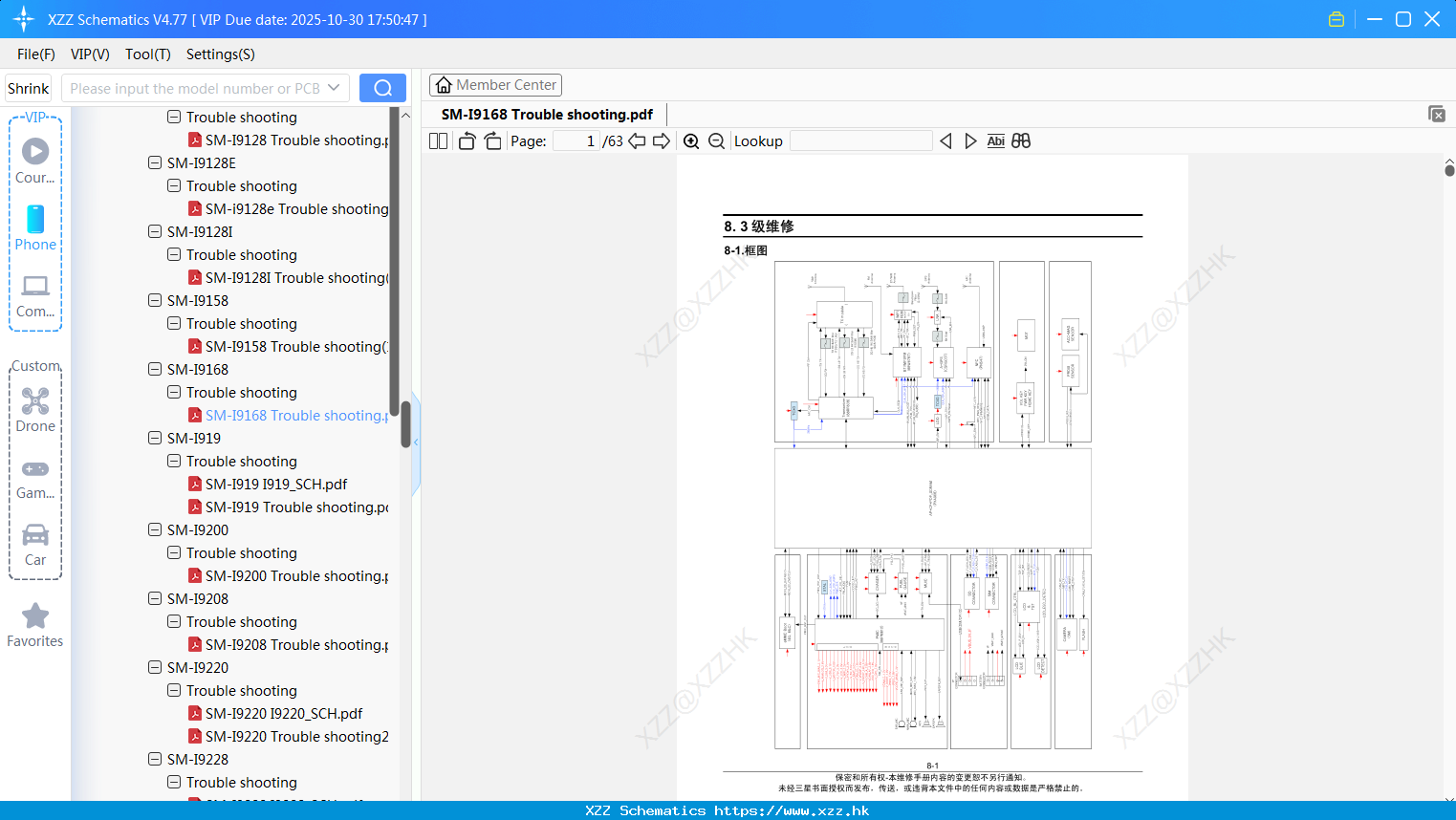Close the PDF tab panel icon

point(1437,114)
